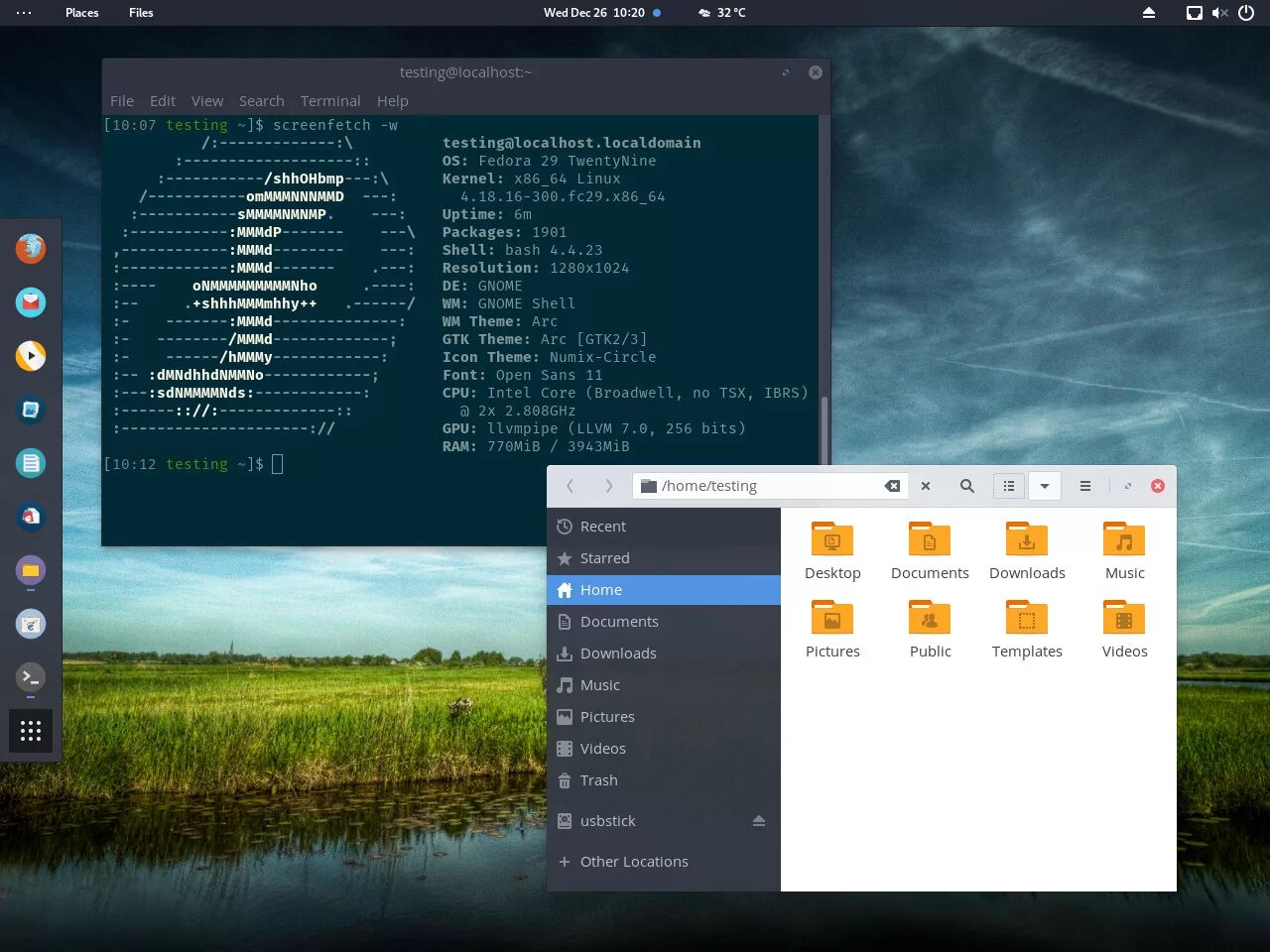Screen dimensions: 1270x952
Task: Open the text document editor dock icon
Action: [31, 462]
